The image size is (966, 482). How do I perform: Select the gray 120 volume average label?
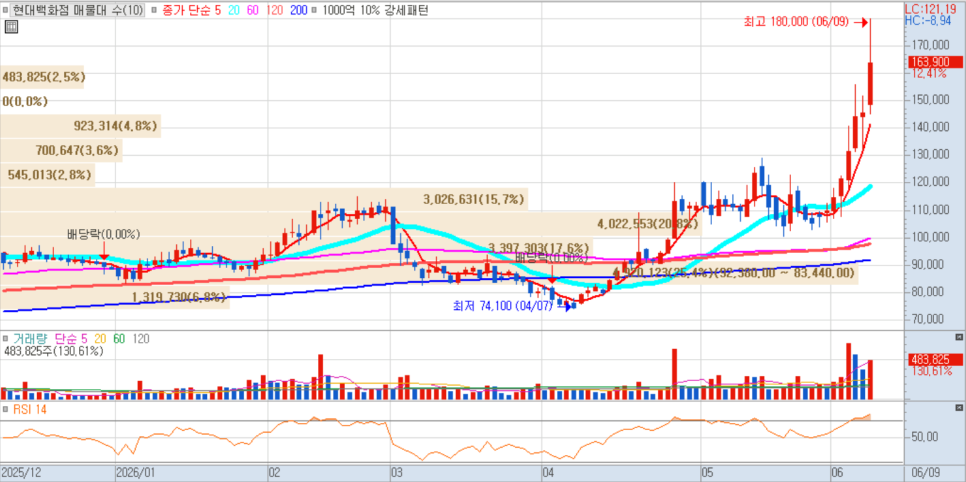[140, 338]
